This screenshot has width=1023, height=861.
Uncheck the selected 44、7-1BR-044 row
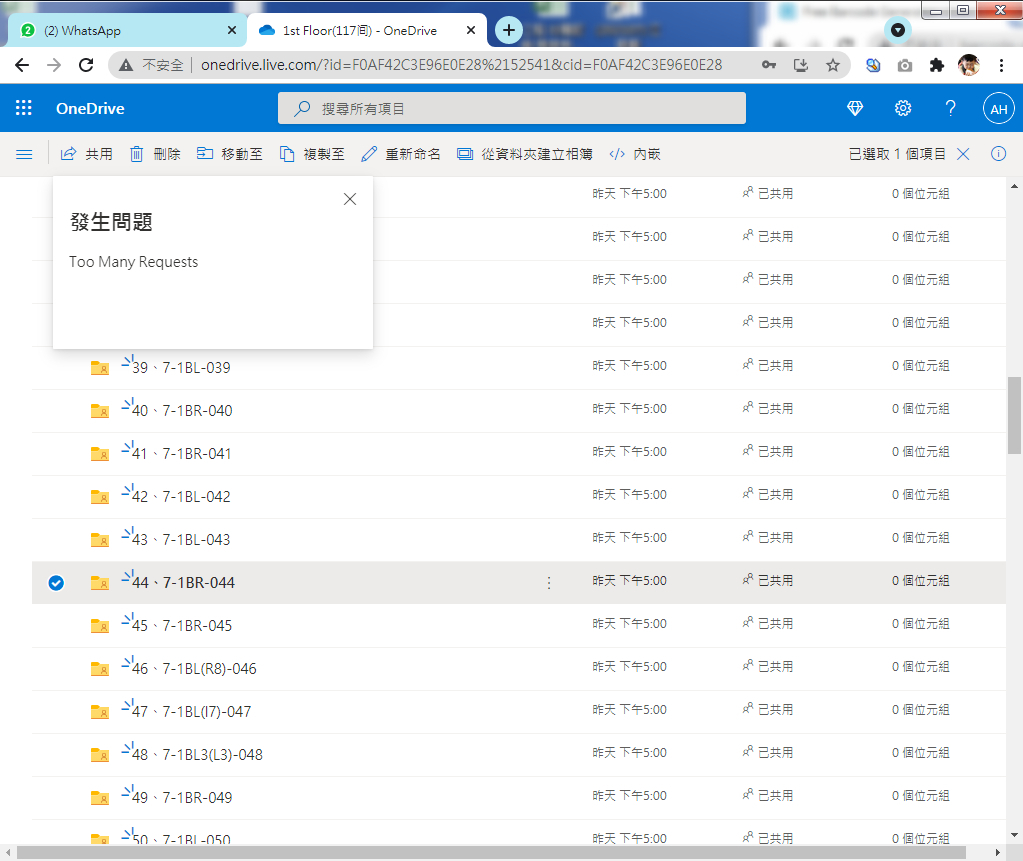point(56,582)
